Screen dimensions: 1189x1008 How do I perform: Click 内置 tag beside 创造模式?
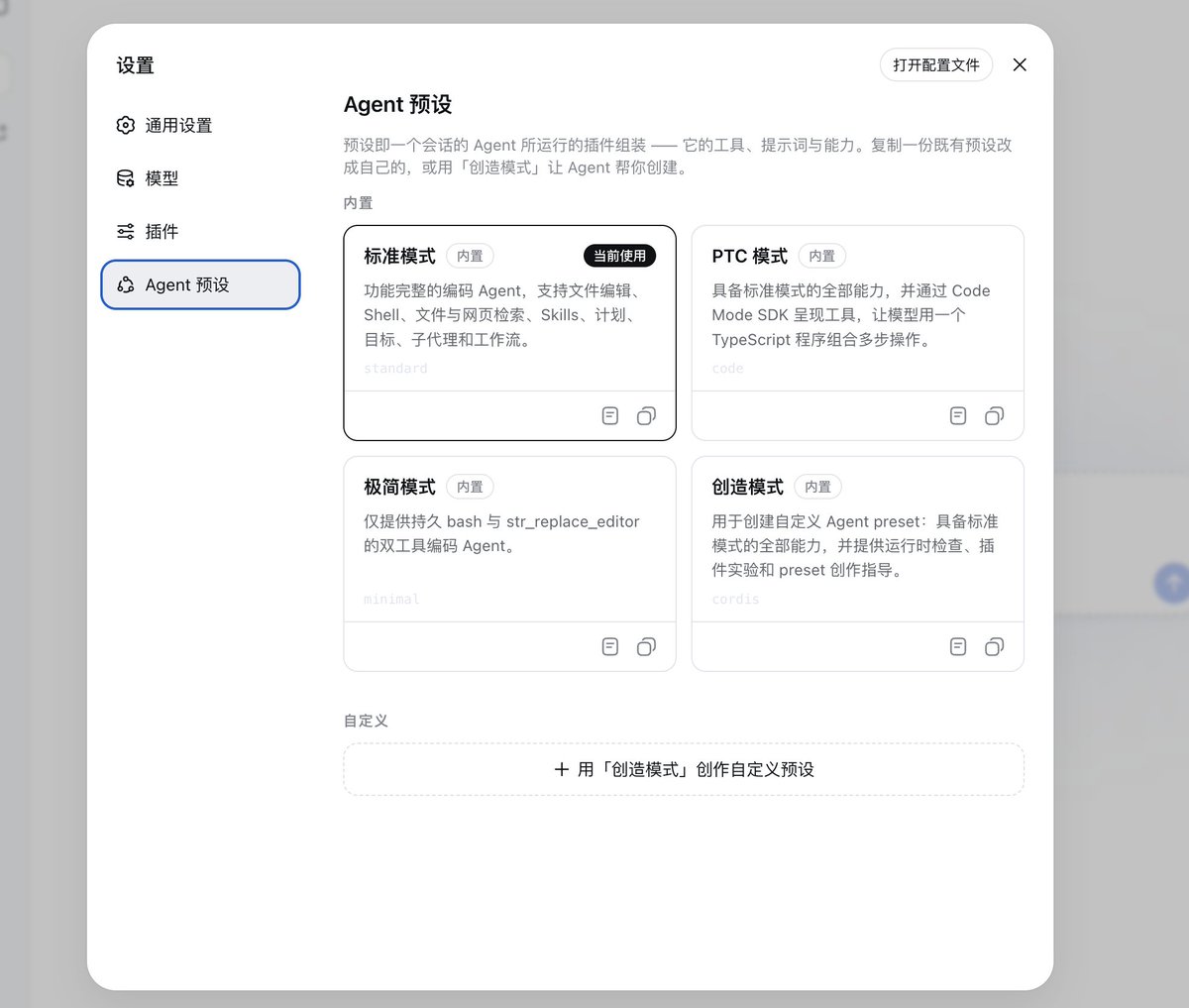[817, 487]
